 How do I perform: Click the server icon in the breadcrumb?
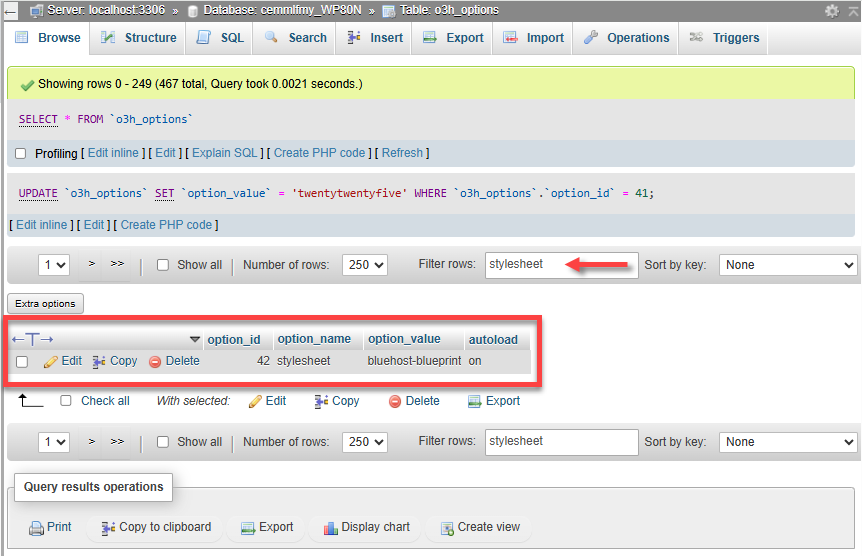37,10
